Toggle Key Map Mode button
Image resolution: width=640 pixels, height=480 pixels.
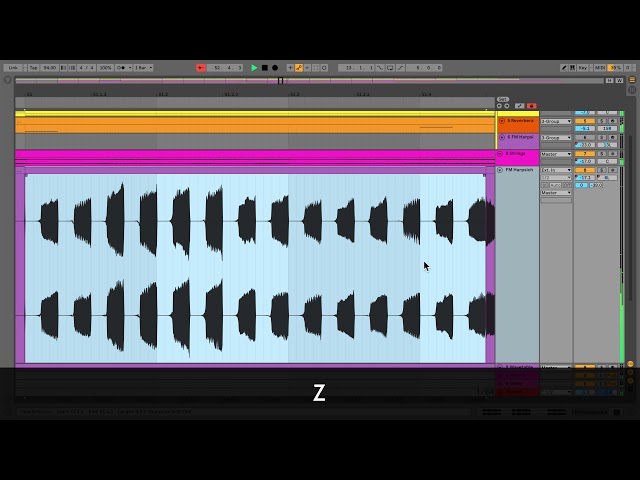(583, 68)
